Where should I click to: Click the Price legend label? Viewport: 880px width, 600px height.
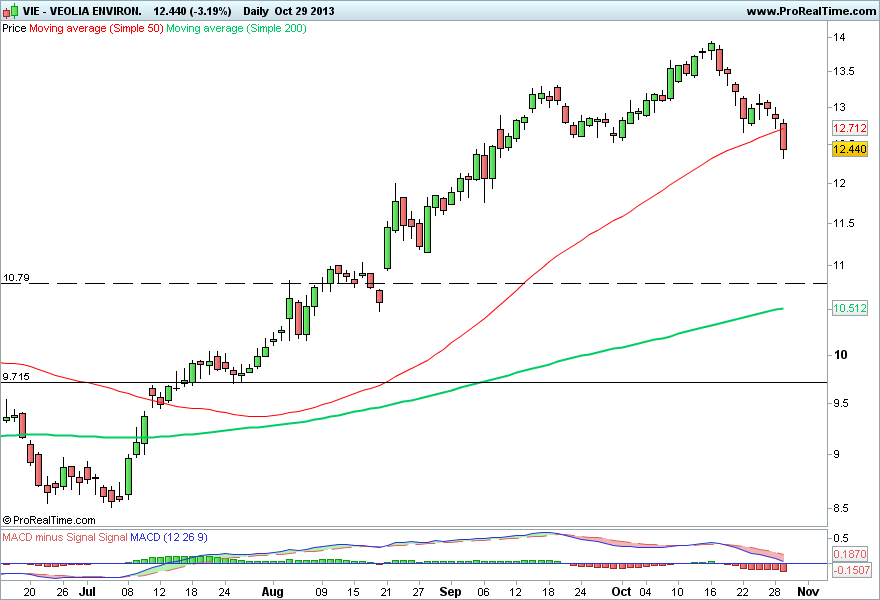click(x=14, y=28)
